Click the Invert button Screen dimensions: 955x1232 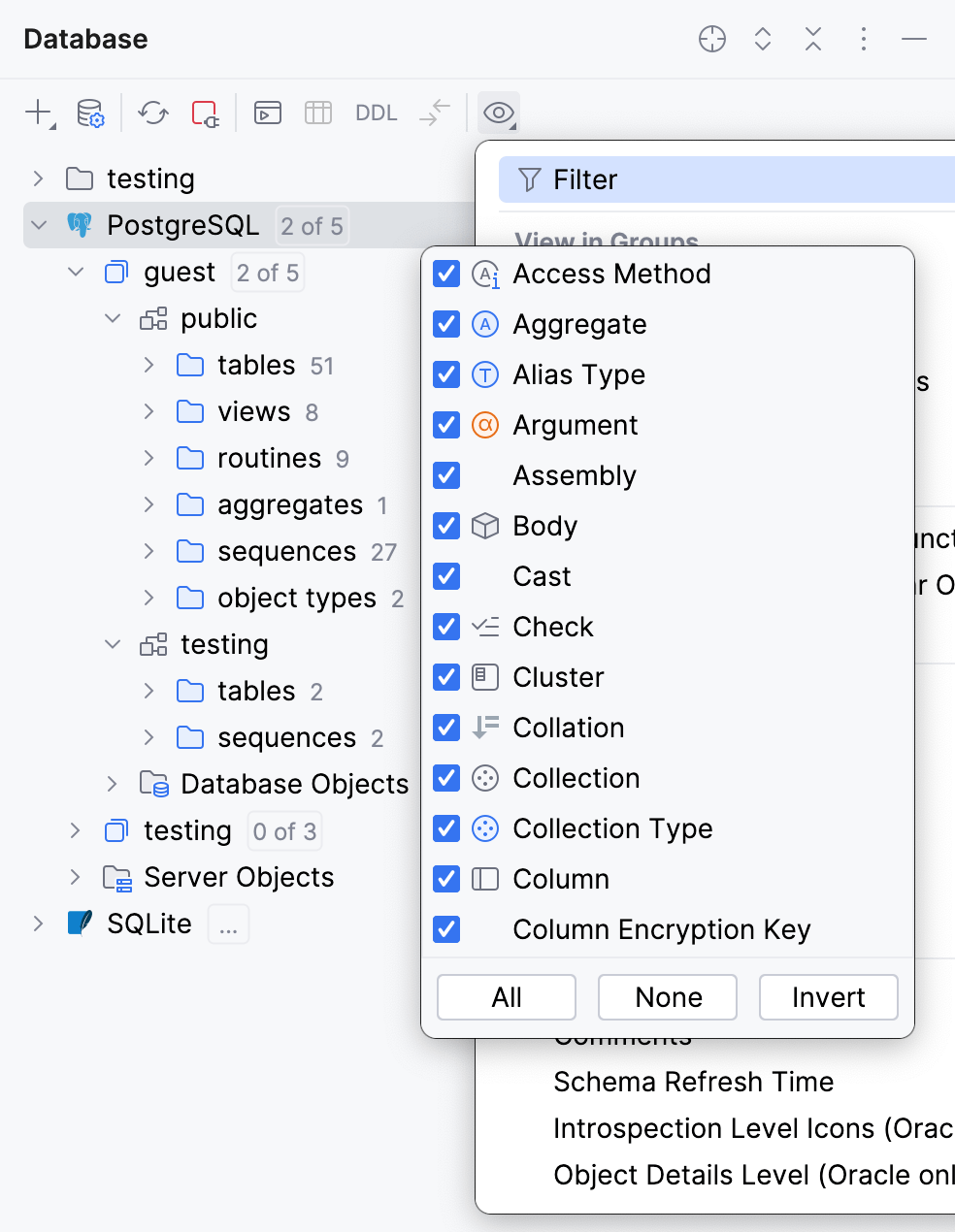[x=828, y=997]
